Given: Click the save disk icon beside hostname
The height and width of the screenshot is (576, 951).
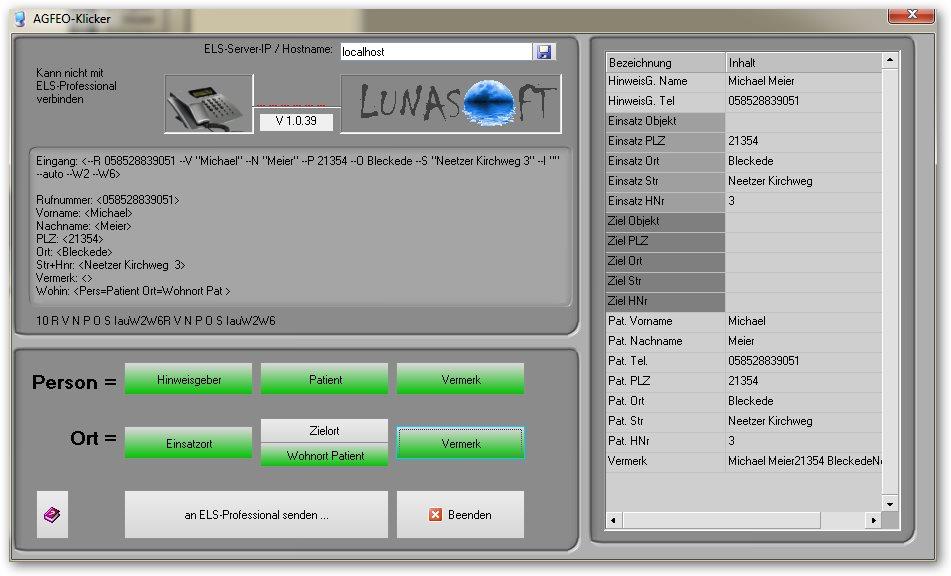Looking at the screenshot, I should pos(544,51).
